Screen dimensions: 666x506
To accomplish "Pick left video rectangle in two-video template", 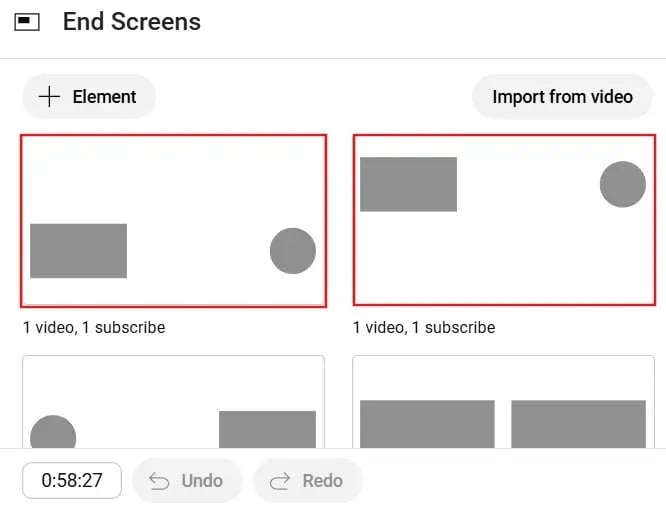I will [427, 424].
